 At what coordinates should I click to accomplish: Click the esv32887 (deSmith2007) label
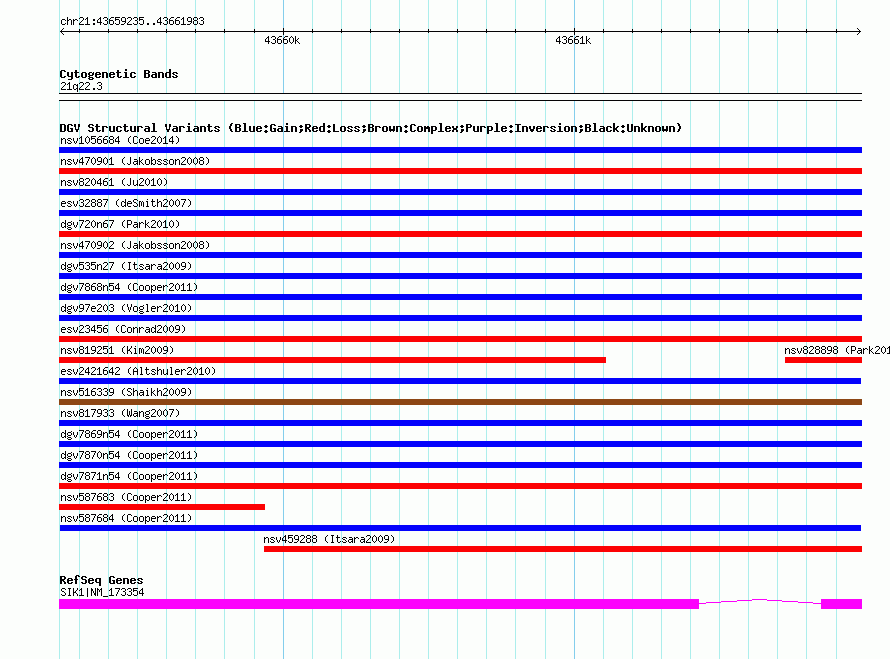126,203
